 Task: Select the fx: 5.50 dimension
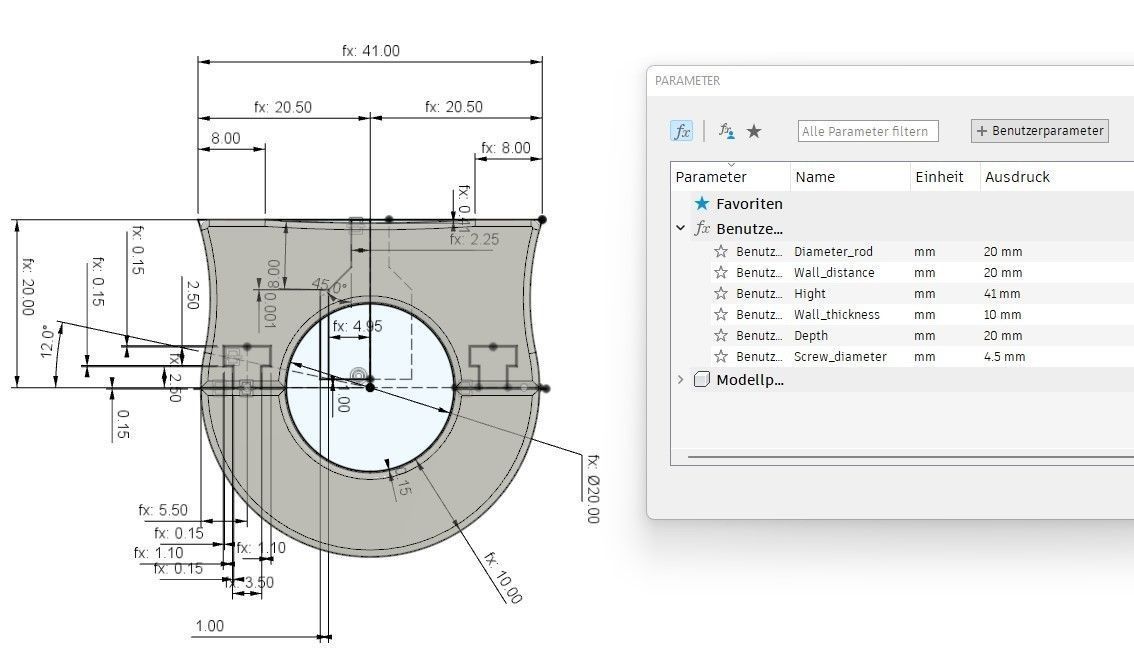(163, 510)
